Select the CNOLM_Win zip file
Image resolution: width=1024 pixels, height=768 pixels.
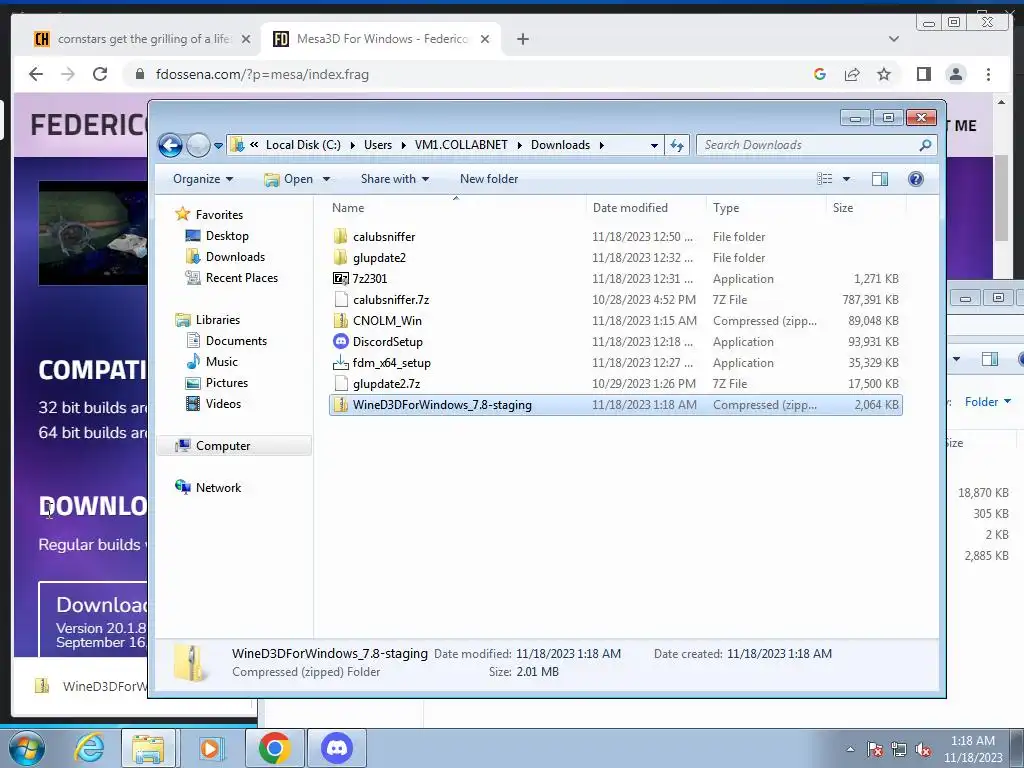pyautogui.click(x=387, y=321)
